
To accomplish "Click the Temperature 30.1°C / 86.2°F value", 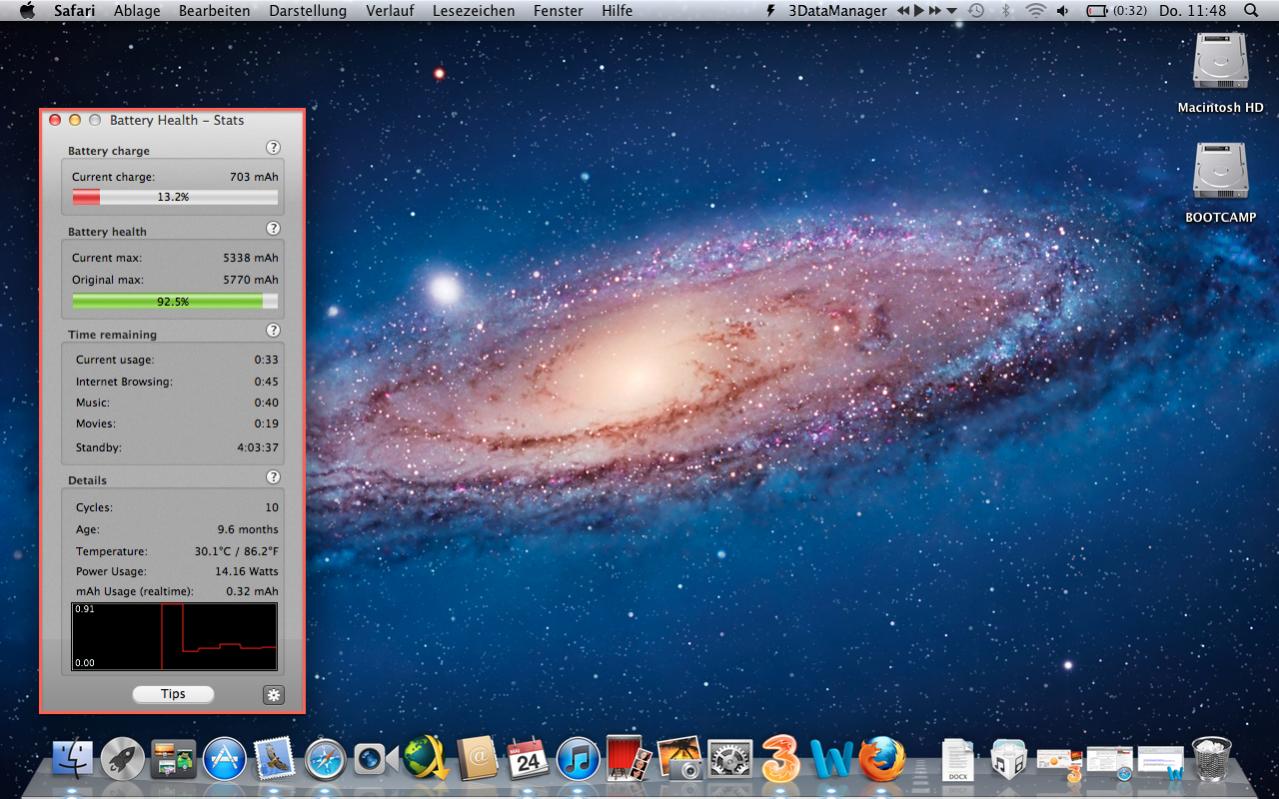I will [x=237, y=551].
